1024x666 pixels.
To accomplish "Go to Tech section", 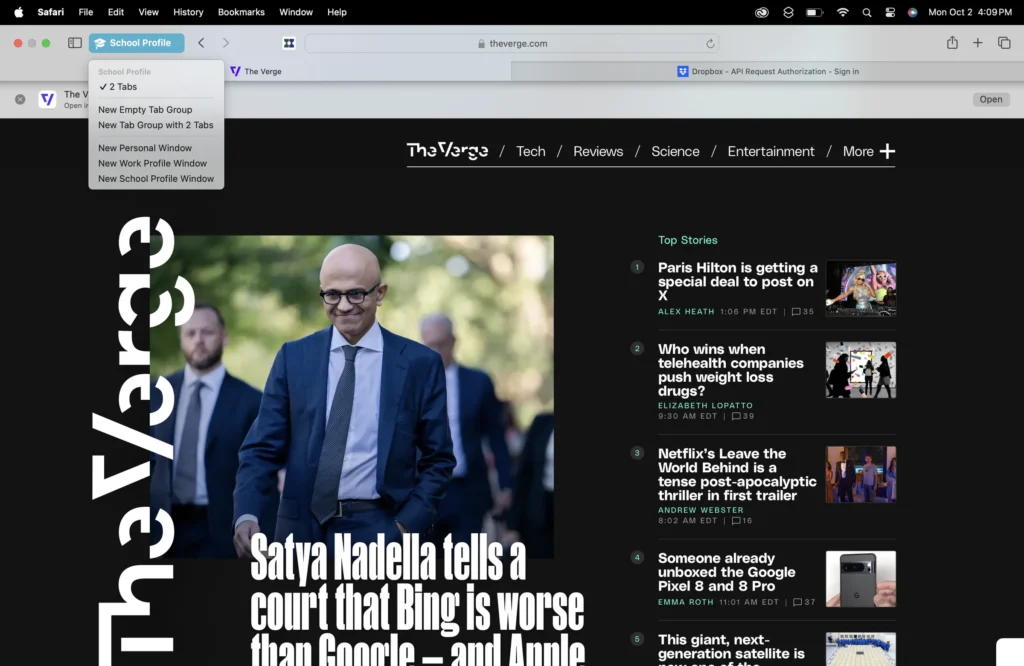I will [531, 151].
